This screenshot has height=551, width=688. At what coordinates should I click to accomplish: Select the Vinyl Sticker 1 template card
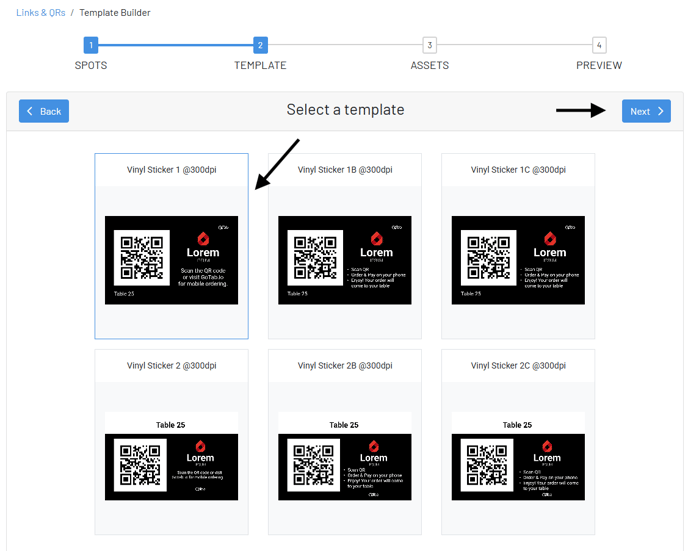pyautogui.click(x=171, y=246)
